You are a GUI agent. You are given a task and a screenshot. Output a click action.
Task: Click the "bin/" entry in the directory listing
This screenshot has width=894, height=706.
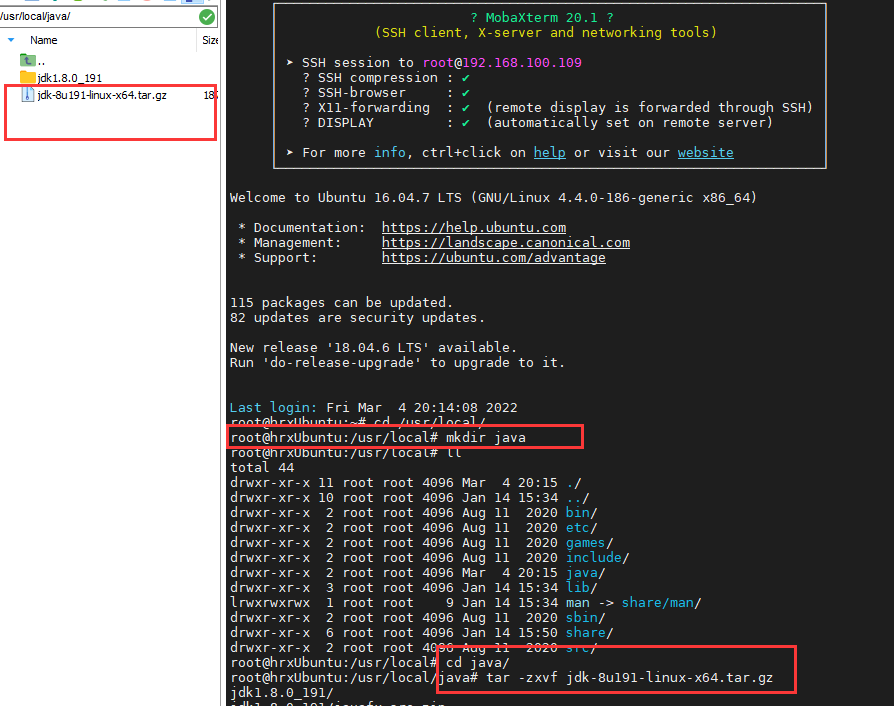click(582, 513)
